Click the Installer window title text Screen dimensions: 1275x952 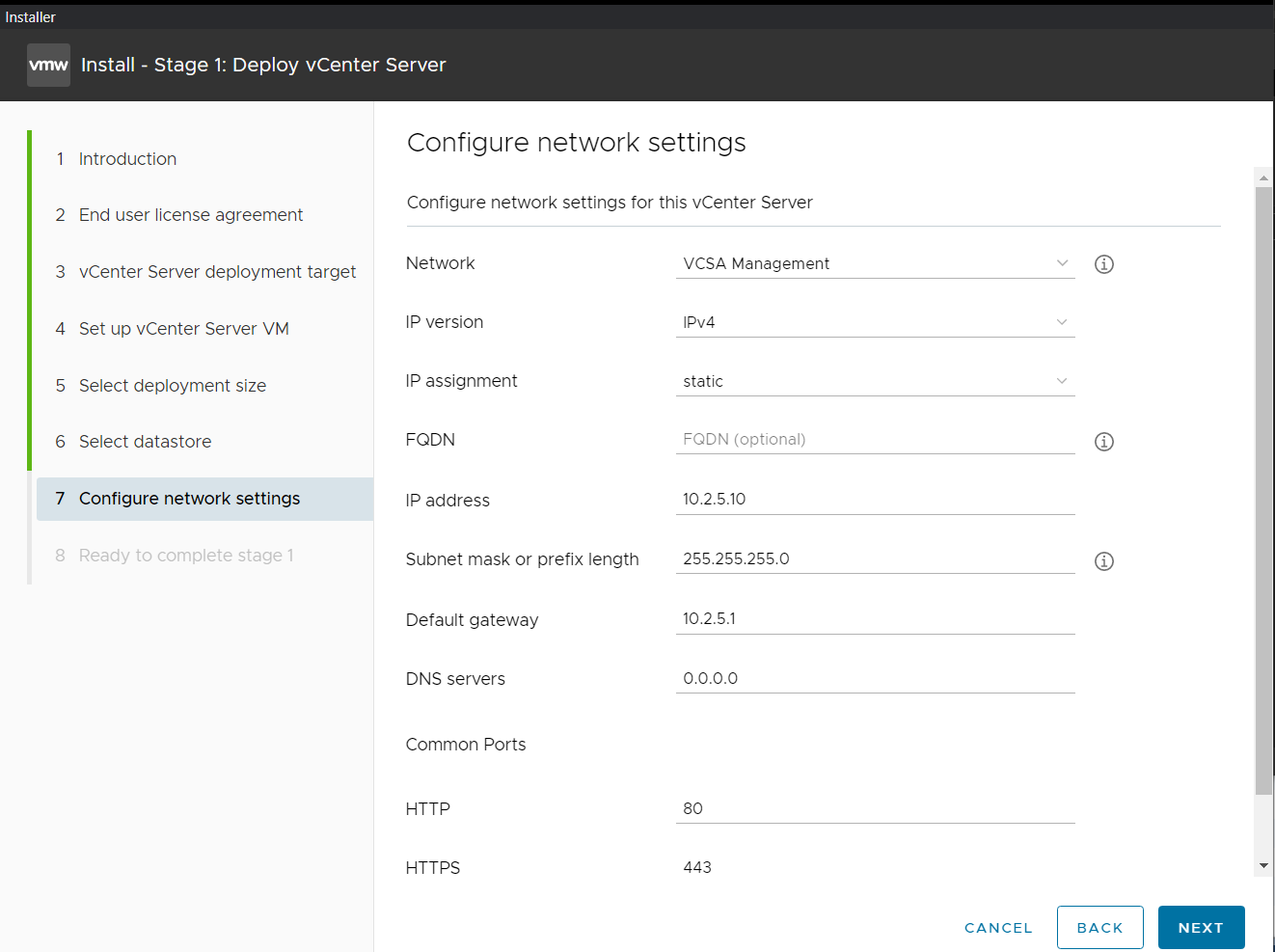click(30, 17)
